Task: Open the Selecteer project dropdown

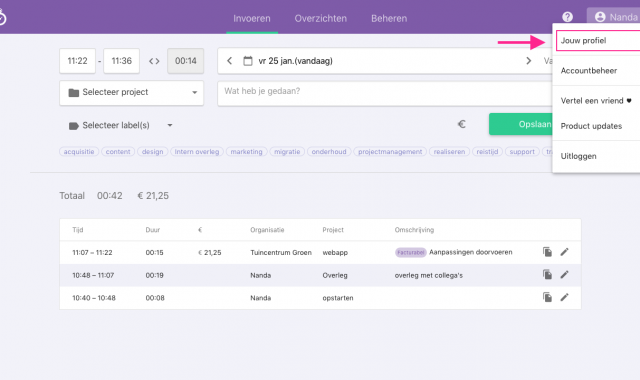Action: (131, 93)
